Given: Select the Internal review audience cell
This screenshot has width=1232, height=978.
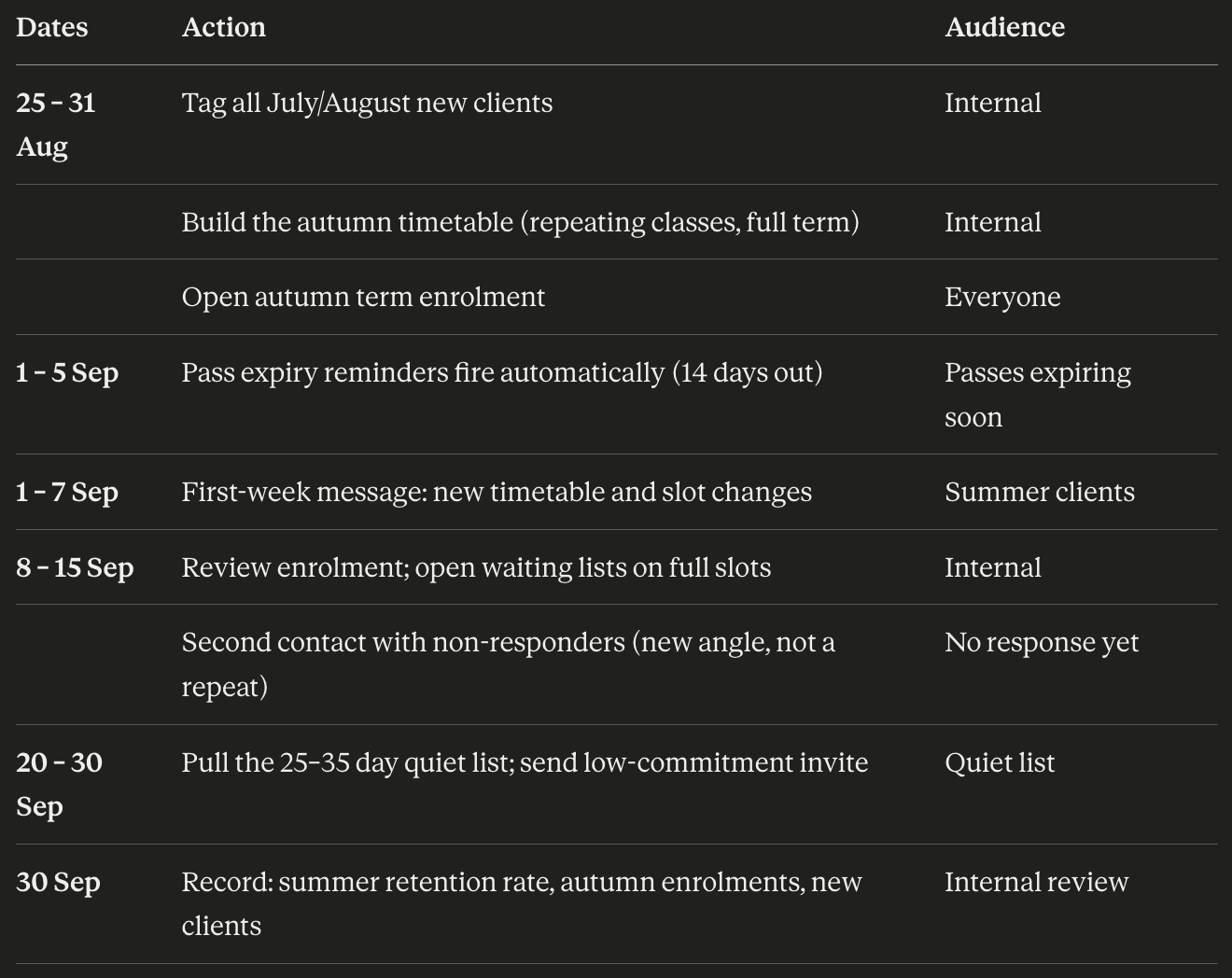Looking at the screenshot, I should pyautogui.click(x=1036, y=882).
